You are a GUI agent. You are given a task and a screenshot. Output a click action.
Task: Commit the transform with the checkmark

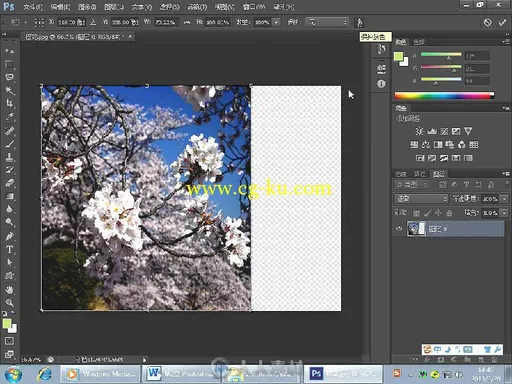502,22
